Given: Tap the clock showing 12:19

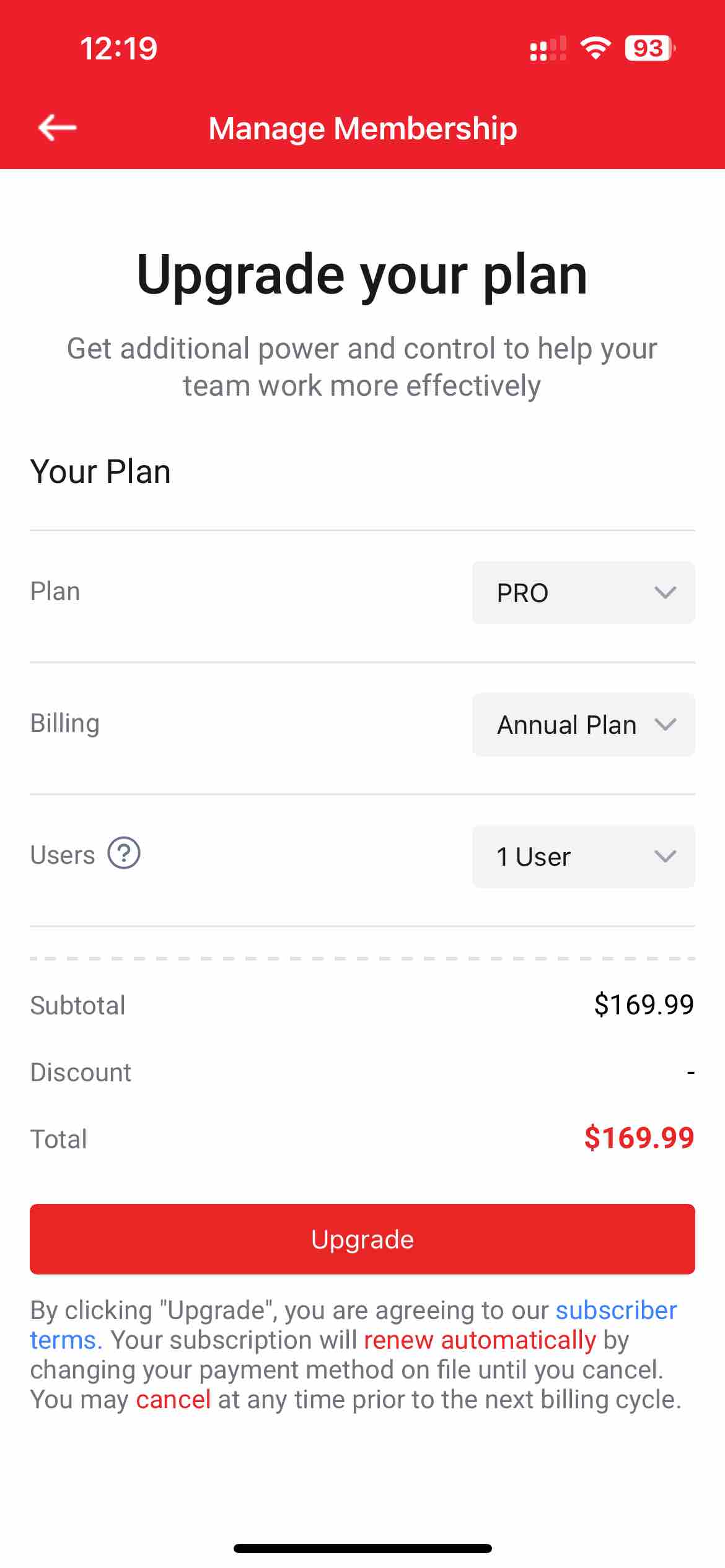Looking at the screenshot, I should click(118, 48).
